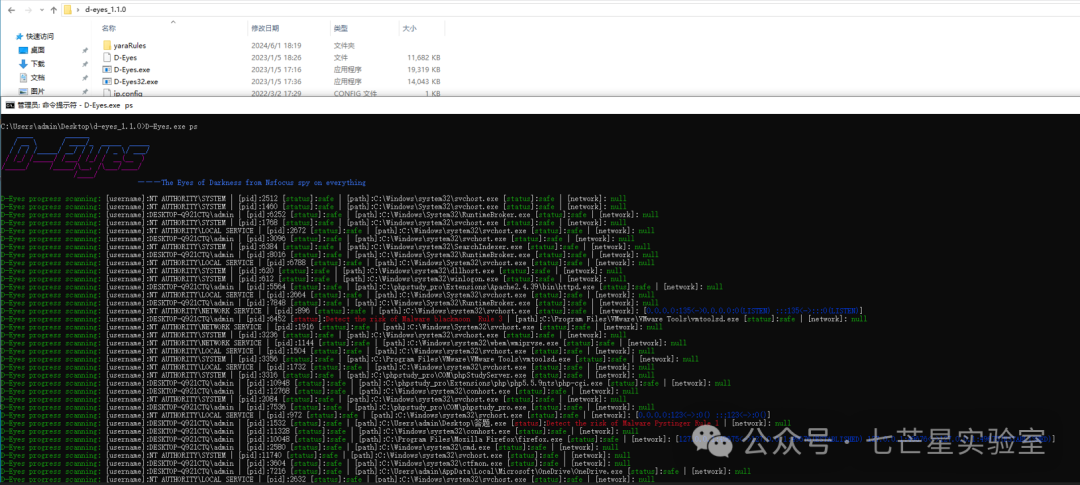Open the recent locations dropdown arrow
Viewport: 1080px width, 485px height.
pos(42,10)
